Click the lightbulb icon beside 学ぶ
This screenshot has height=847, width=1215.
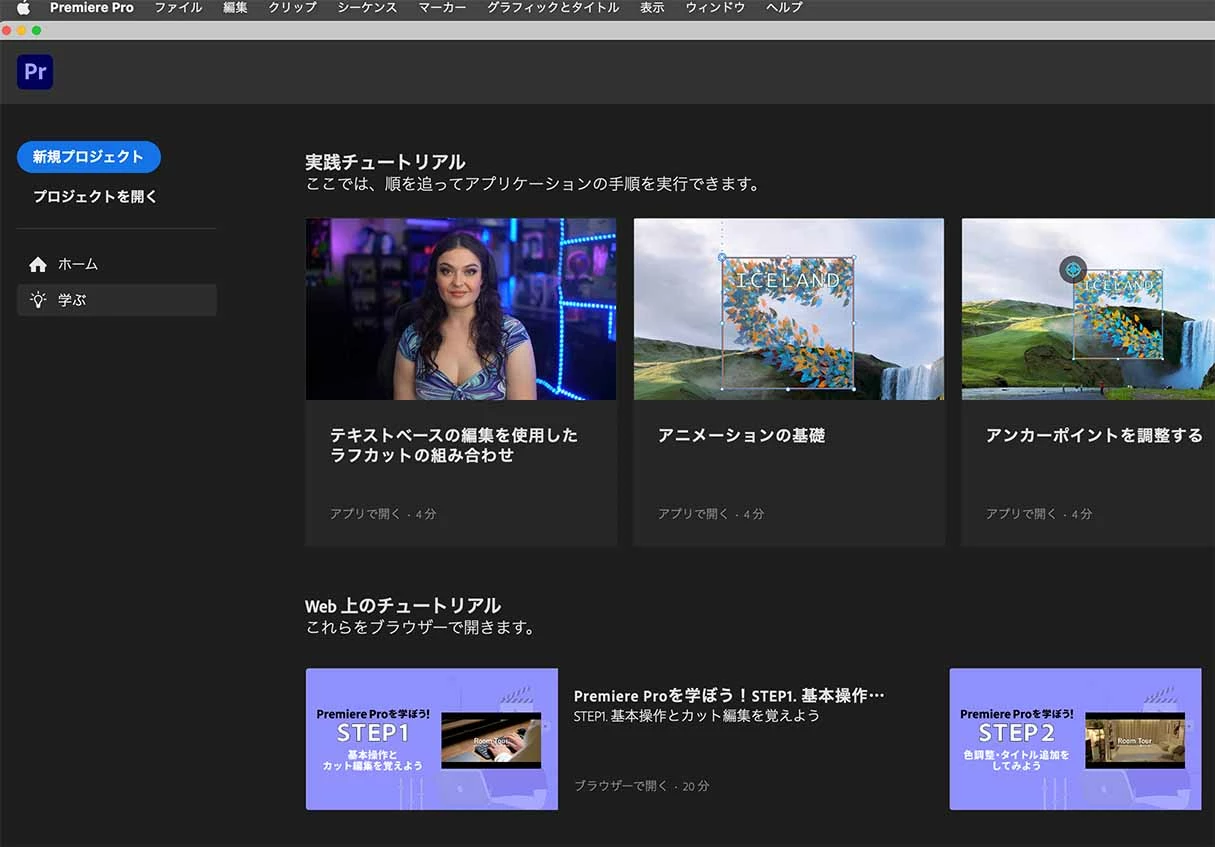coord(38,299)
